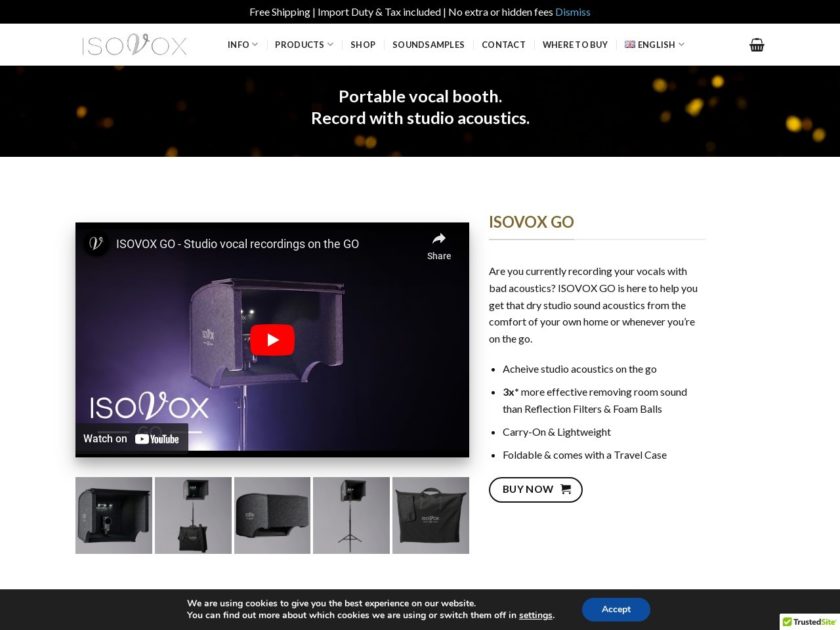840x630 pixels.
Task: Click the video Share arrow icon
Action: [439, 239]
